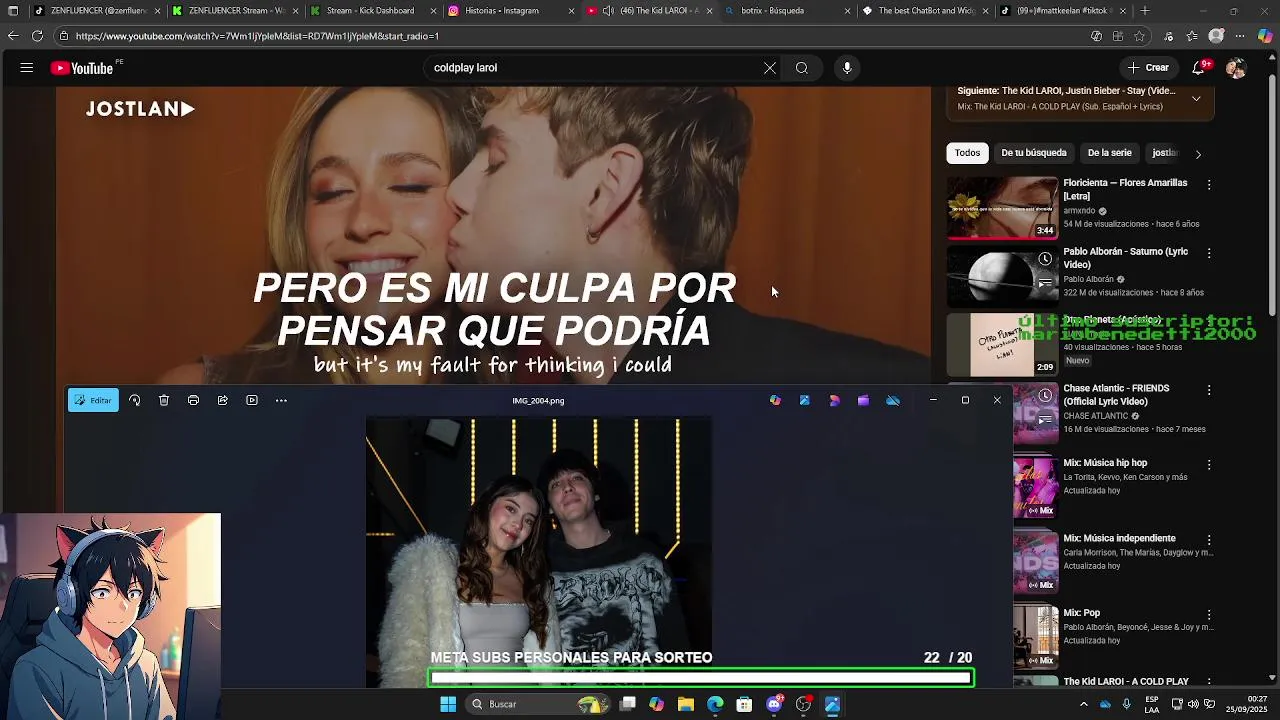This screenshot has height=720, width=1280.
Task: Open Copilot icon in Photos title bar
Action: (775, 400)
